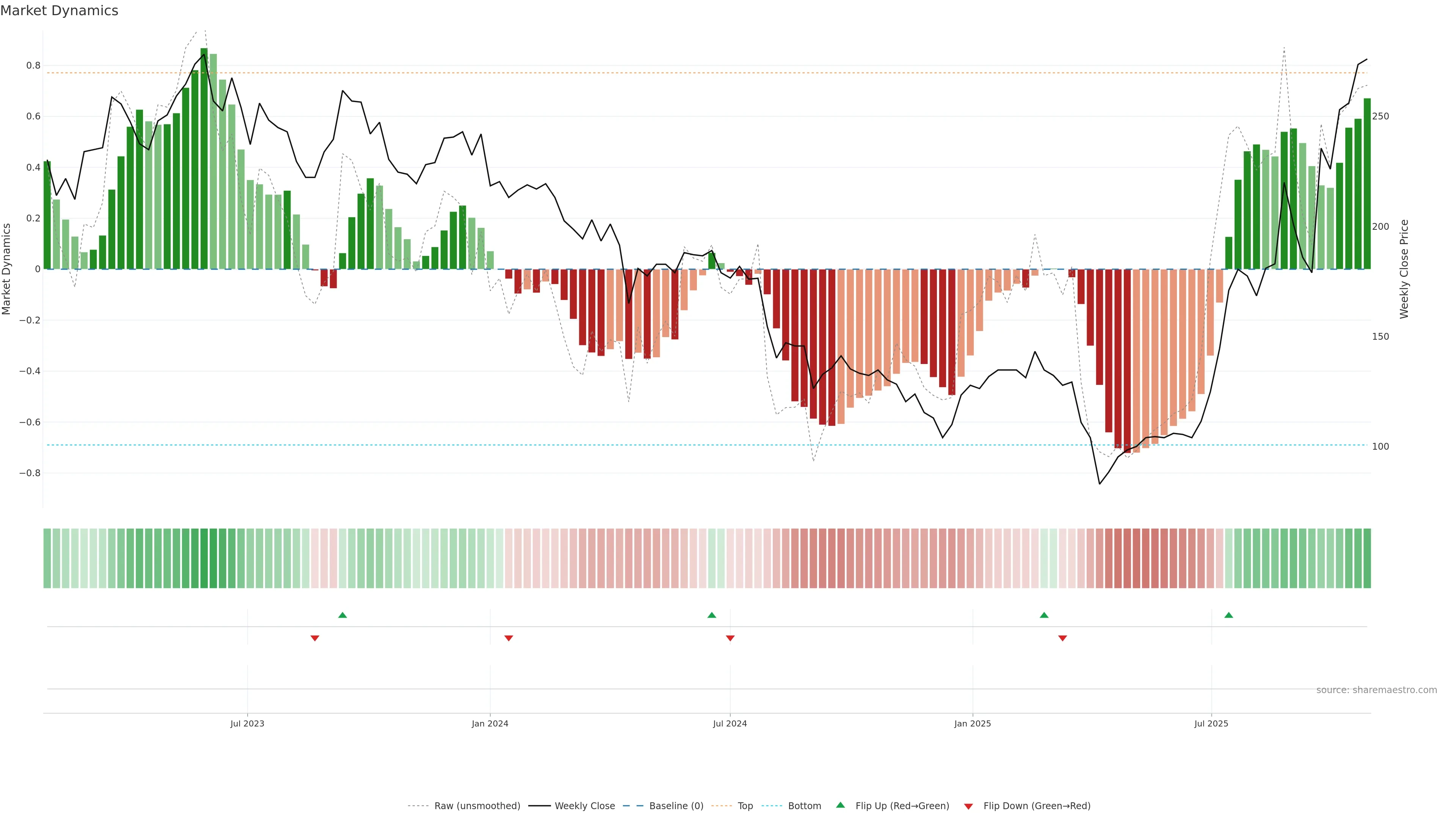Hide the Top threshold line via legend
The height and width of the screenshot is (819, 1456).
click(745, 806)
